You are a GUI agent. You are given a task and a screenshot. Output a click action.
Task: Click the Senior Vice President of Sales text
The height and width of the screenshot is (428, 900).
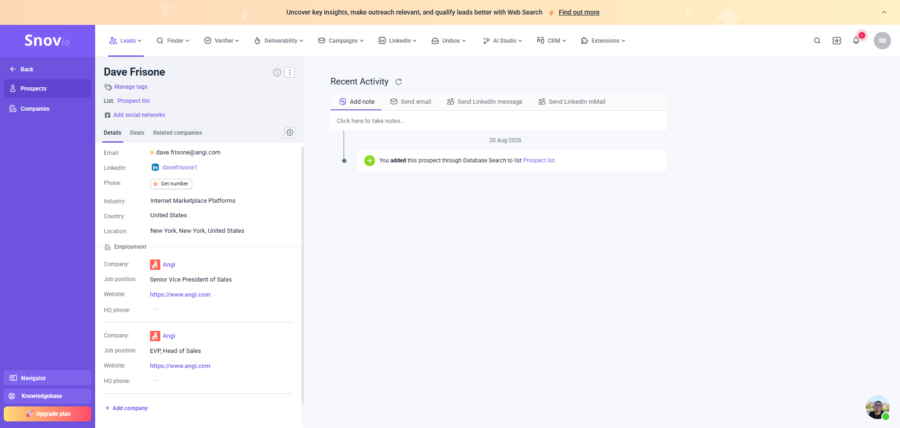tap(191, 279)
